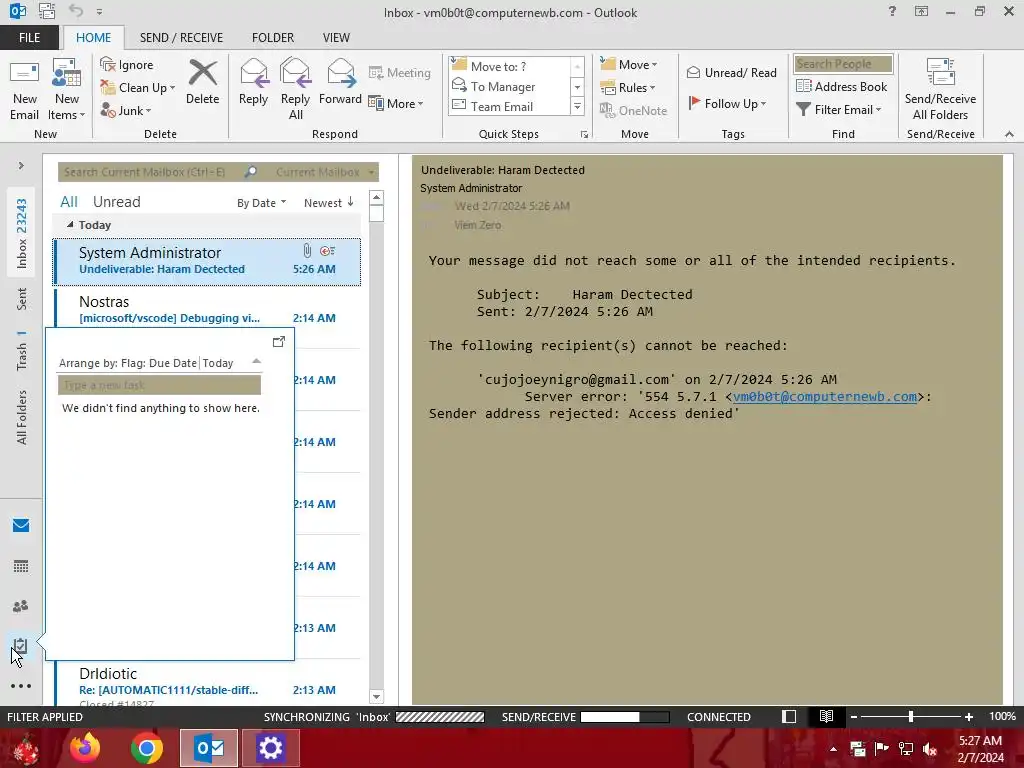The height and width of the screenshot is (768, 1024).
Task: Switch to Reading view in the status bar
Action: click(x=826, y=716)
